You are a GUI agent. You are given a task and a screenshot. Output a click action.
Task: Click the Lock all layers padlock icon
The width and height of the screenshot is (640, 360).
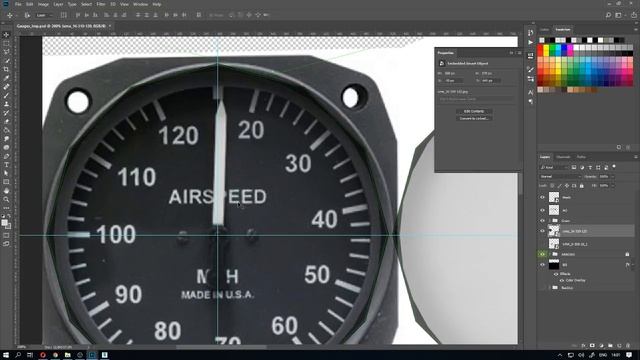(582, 186)
